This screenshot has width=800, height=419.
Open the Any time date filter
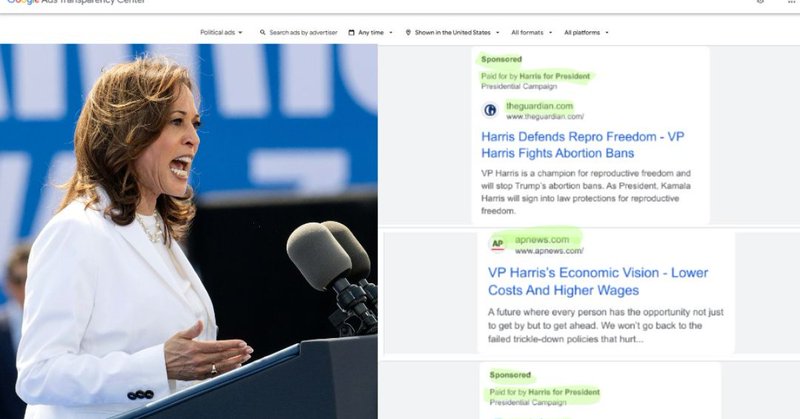tap(371, 32)
